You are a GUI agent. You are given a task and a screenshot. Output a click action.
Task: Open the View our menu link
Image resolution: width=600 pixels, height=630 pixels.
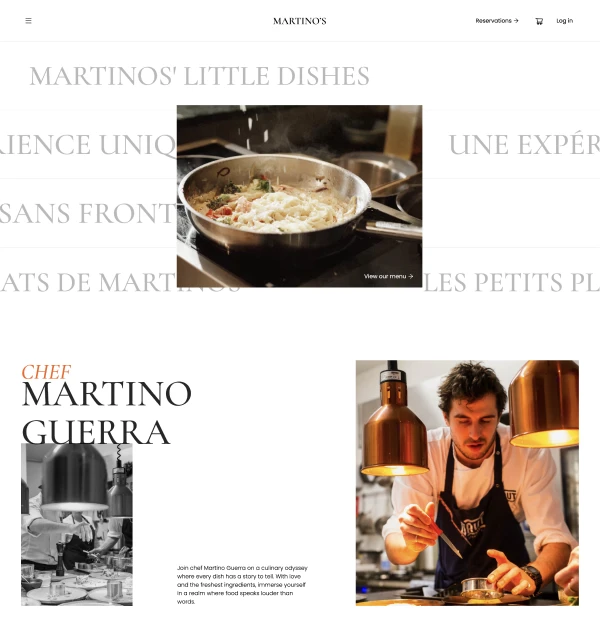[389, 276]
